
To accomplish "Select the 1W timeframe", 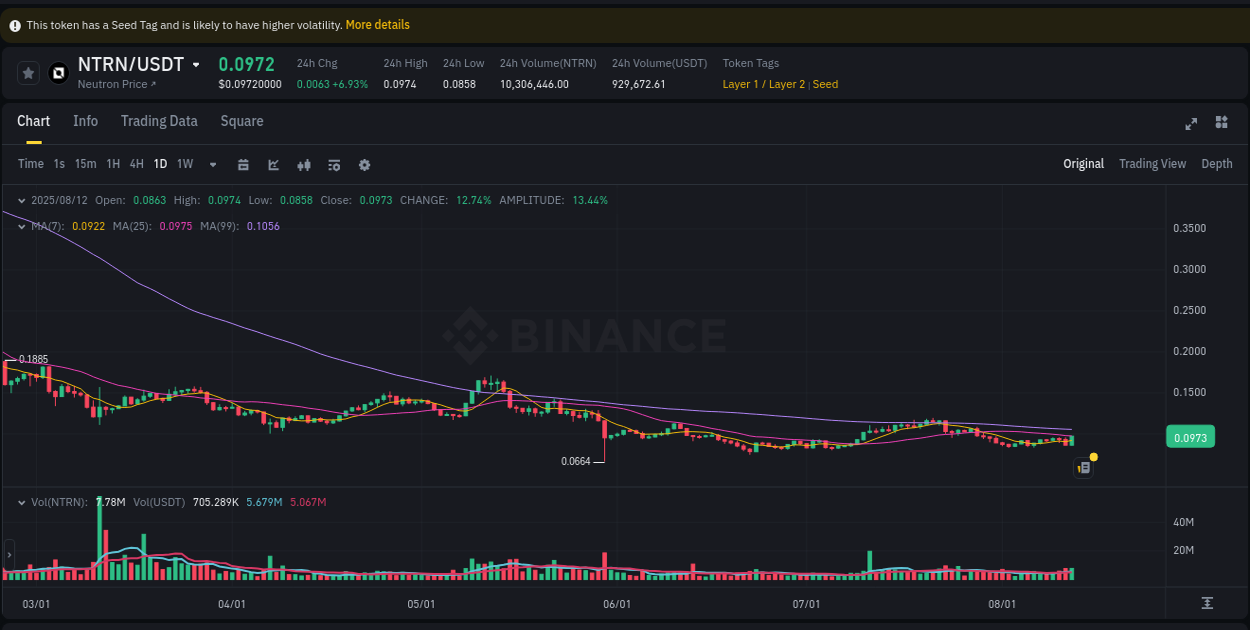I will click(184, 164).
